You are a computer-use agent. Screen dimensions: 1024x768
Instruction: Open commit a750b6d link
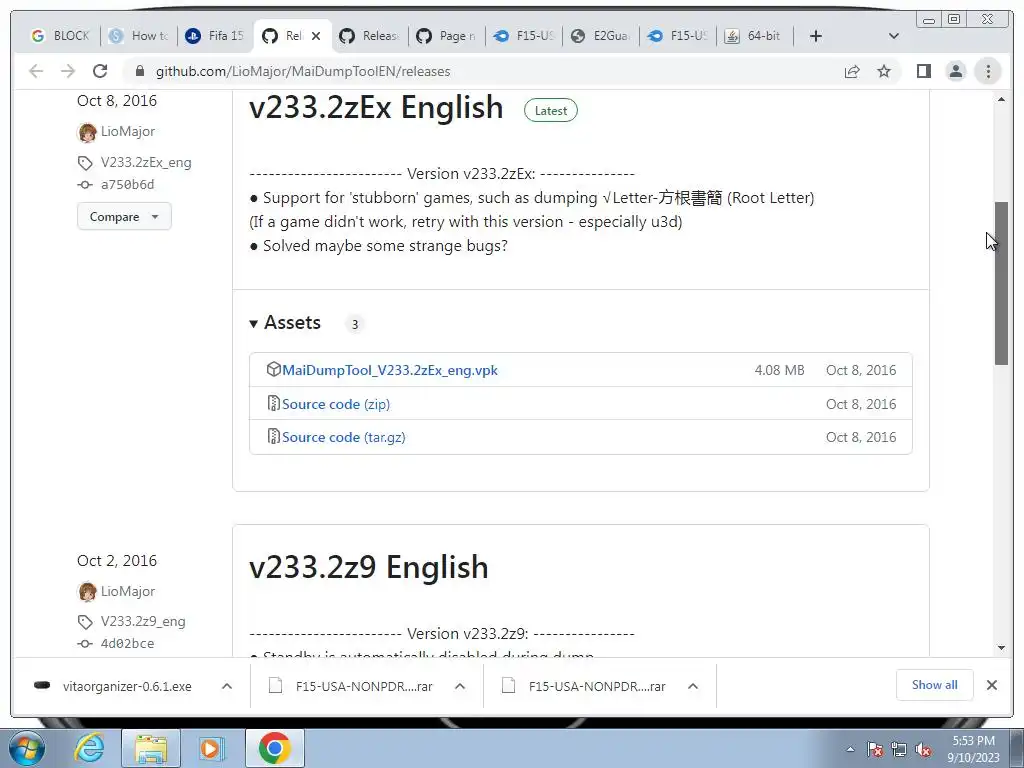coord(127,185)
